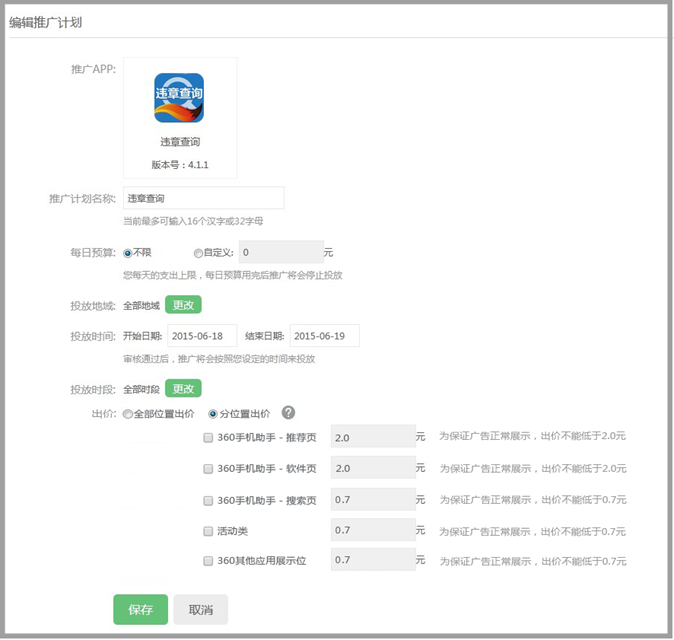Image resolution: width=674 pixels, height=640 pixels.
Task: Focus the 推广计划名称 input field
Action: [x=204, y=198]
